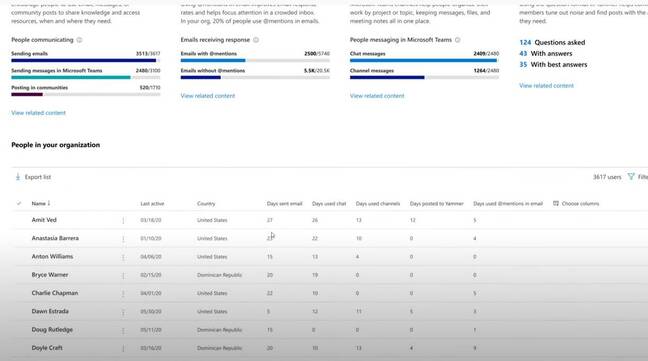Viewport: 648px width, 361px height.
Task: Open more options for Dawn Estrada
Action: click(123, 312)
